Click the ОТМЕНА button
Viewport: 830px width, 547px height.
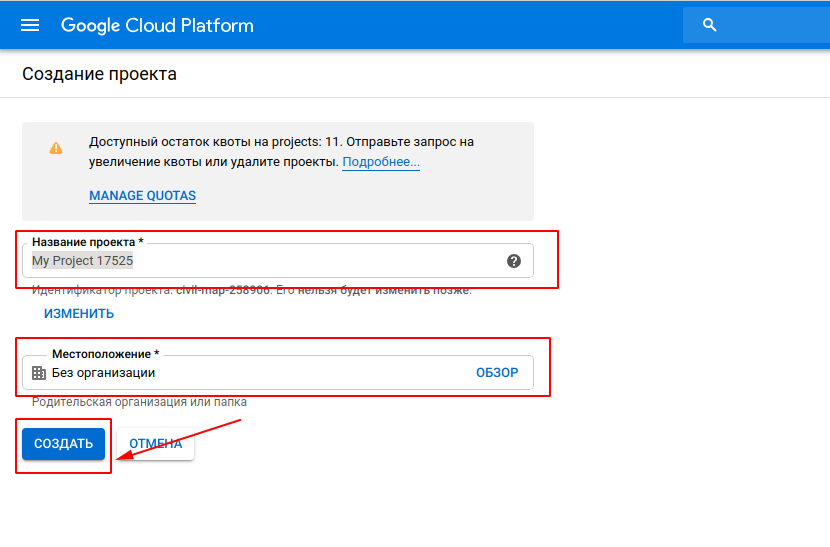pyautogui.click(x=156, y=444)
